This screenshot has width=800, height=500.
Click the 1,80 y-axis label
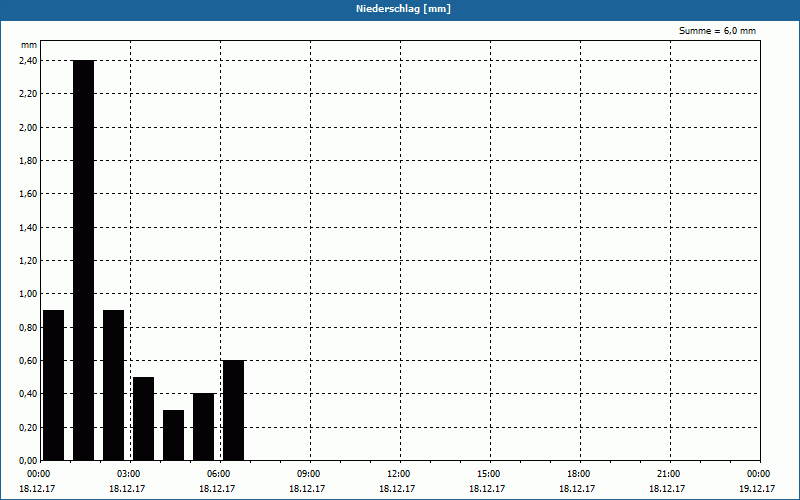point(28,161)
